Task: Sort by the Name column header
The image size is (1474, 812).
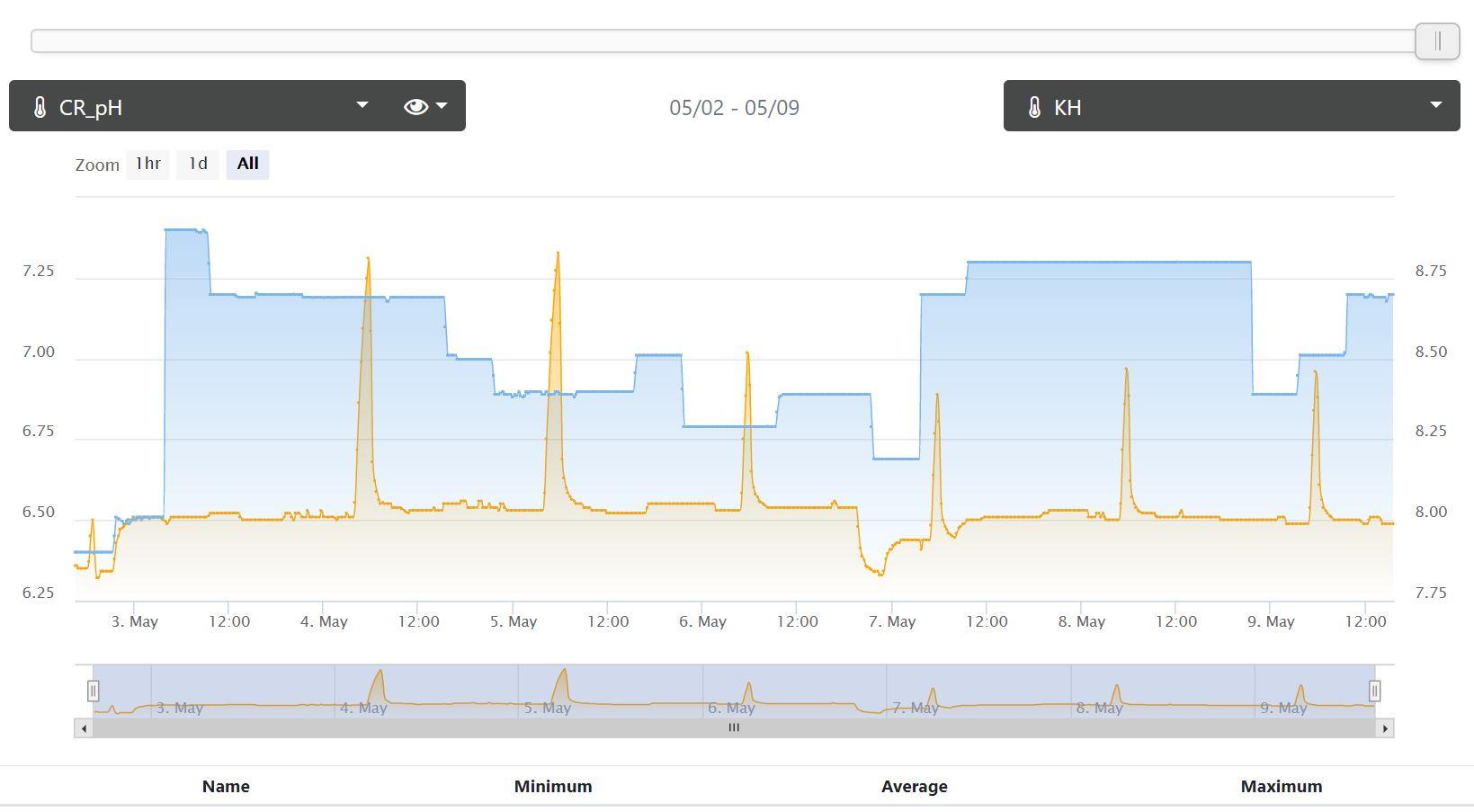Action: [x=226, y=787]
